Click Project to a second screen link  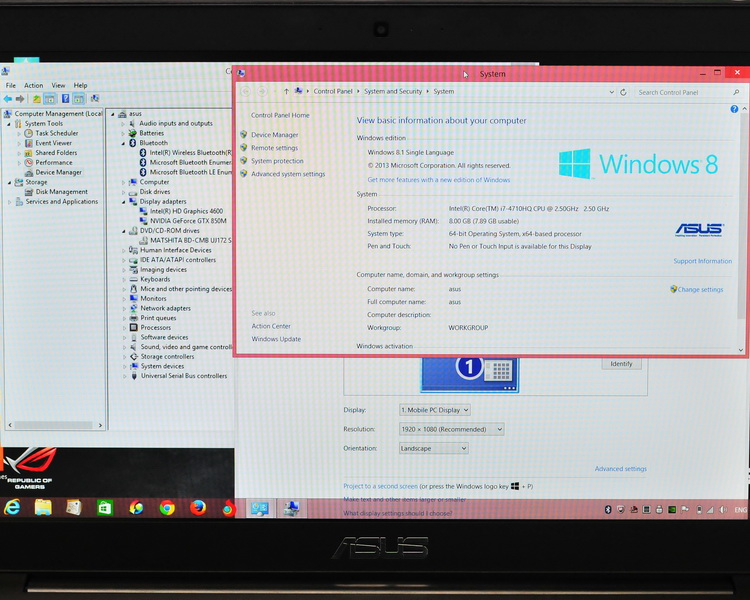380,486
